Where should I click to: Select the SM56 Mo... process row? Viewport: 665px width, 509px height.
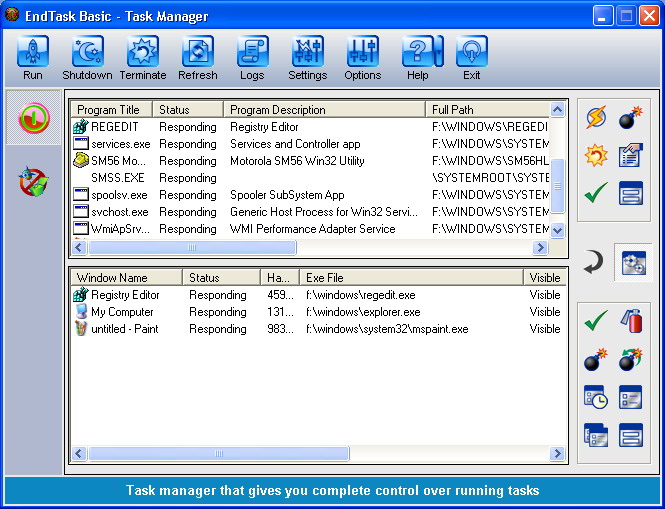pyautogui.click(x=310, y=161)
